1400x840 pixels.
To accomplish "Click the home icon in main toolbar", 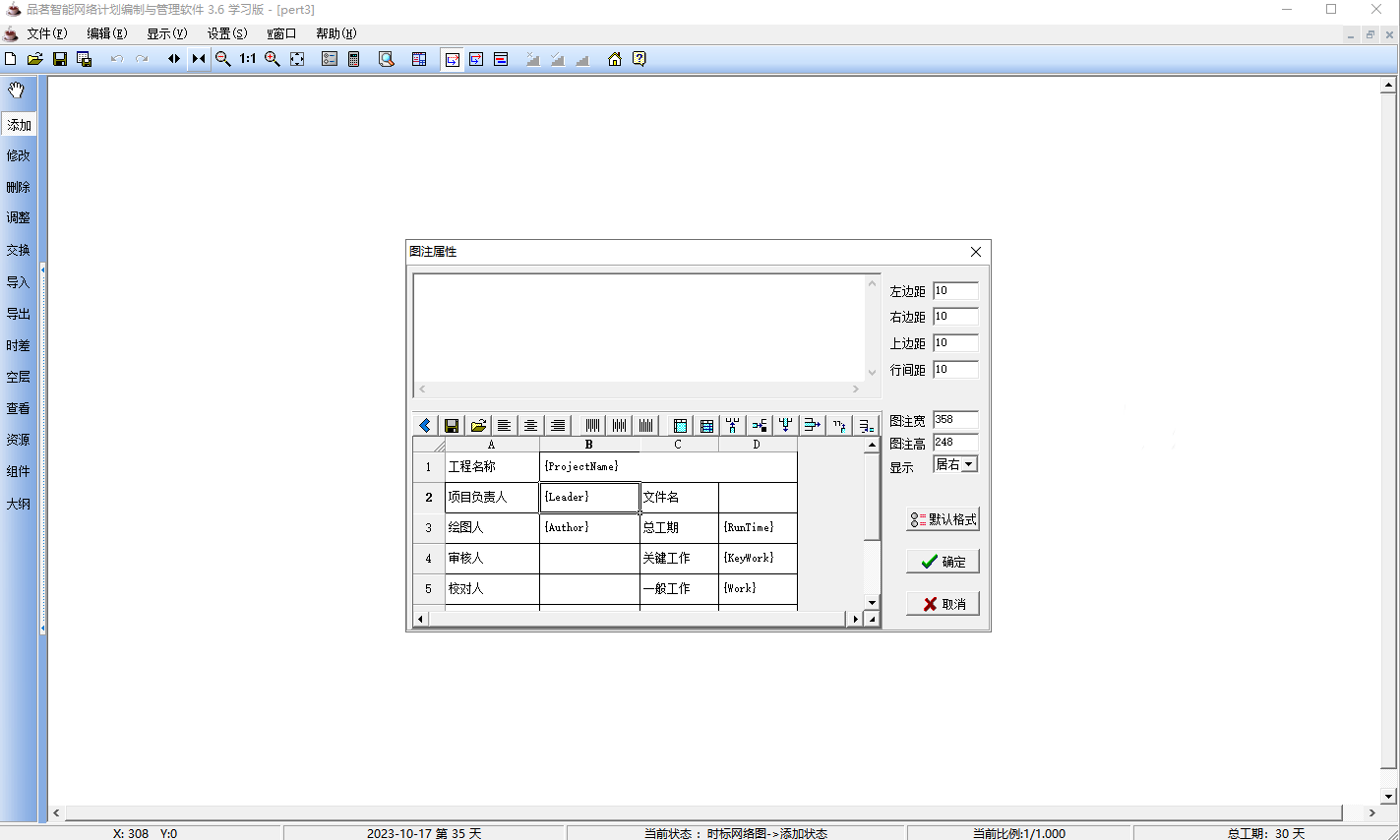I will 615,59.
